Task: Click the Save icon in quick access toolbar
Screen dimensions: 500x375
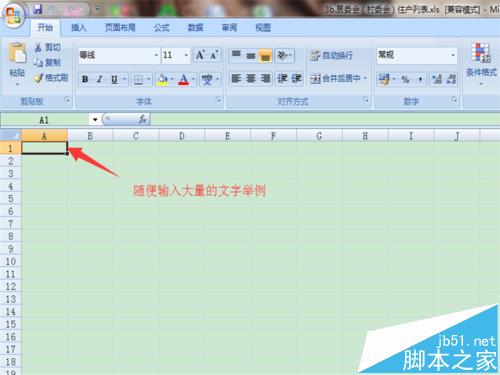Action: [x=37, y=9]
